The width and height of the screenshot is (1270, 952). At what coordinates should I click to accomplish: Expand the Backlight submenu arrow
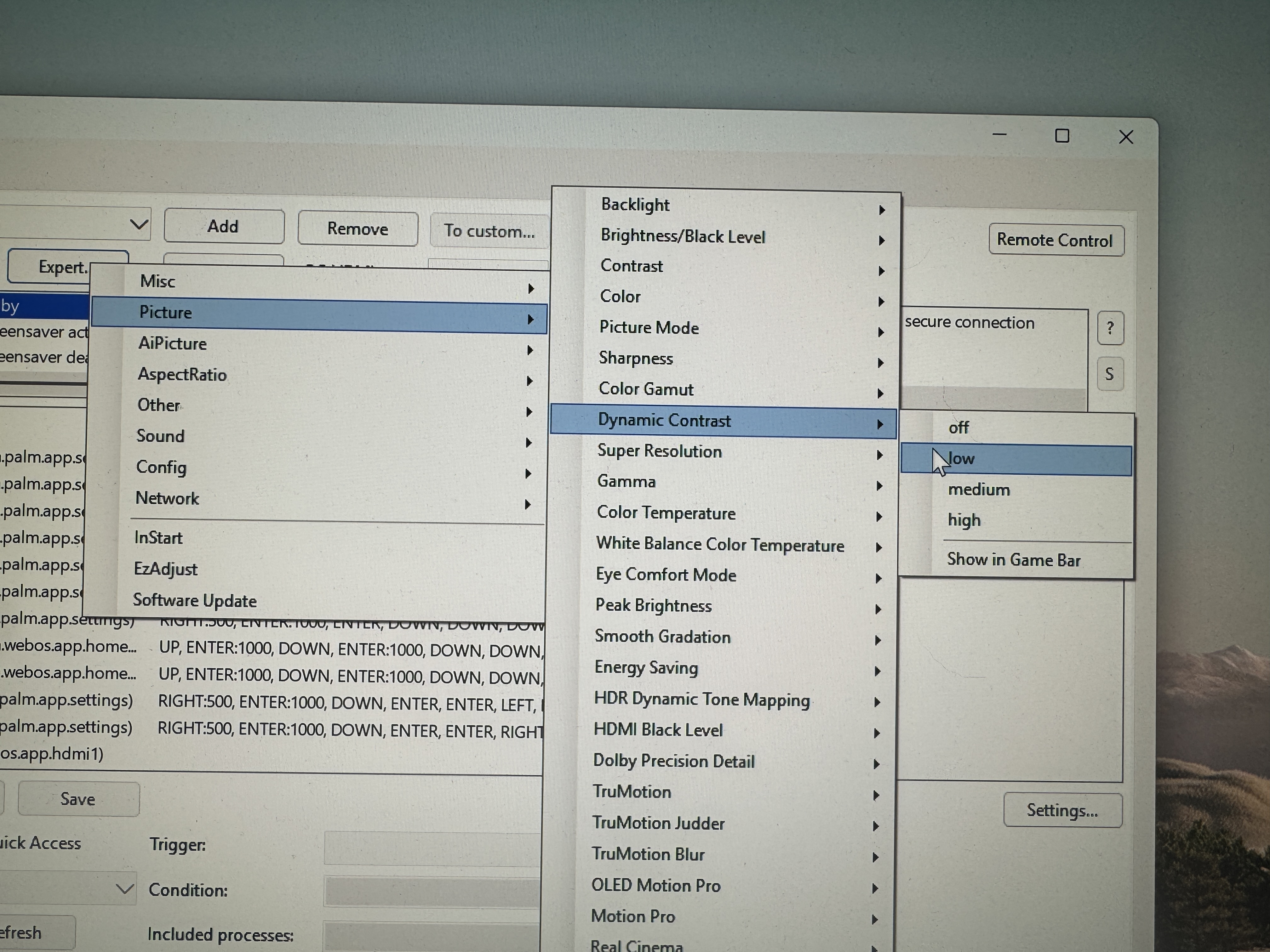[x=881, y=210]
